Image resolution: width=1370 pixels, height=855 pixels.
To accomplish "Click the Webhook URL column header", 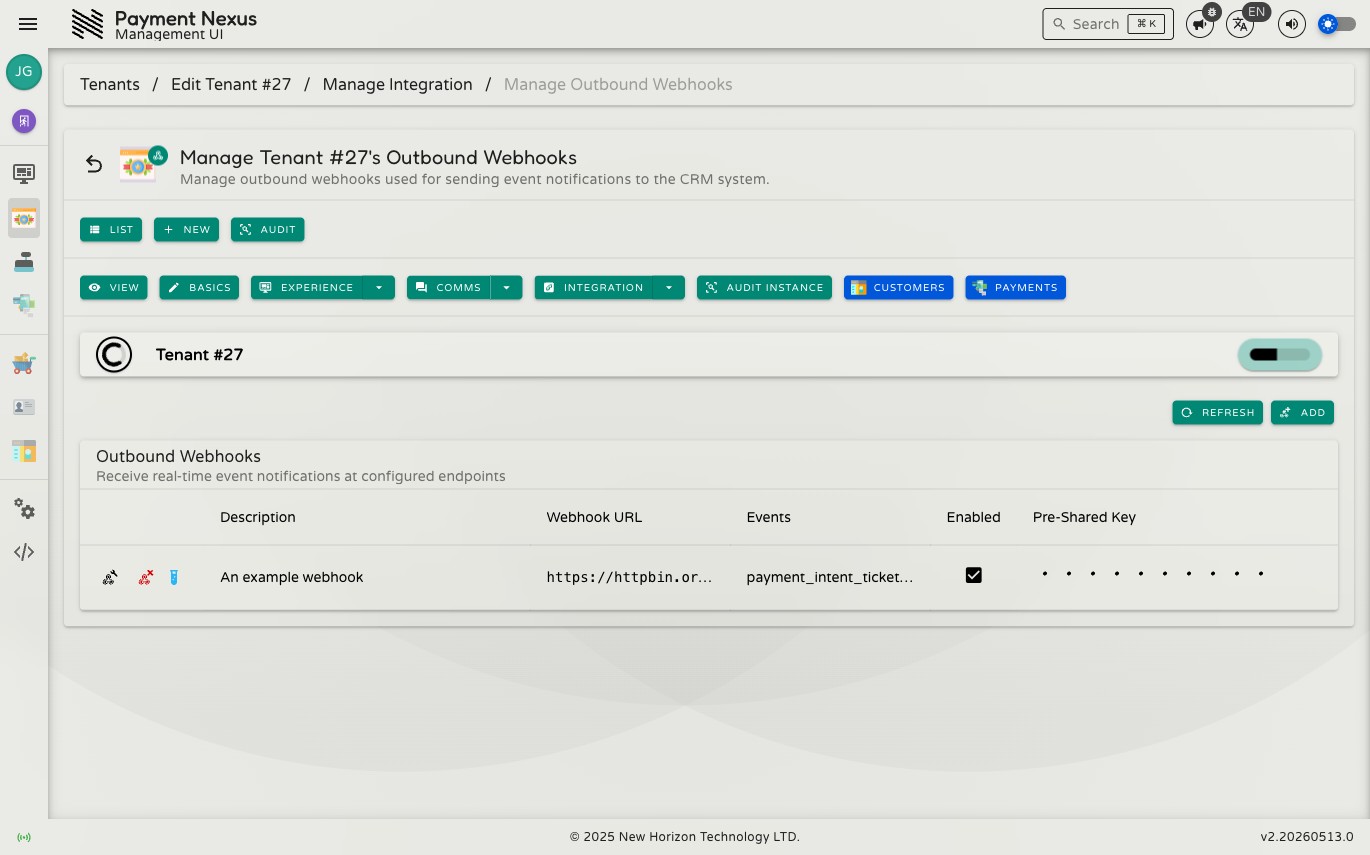I will pos(594,517).
